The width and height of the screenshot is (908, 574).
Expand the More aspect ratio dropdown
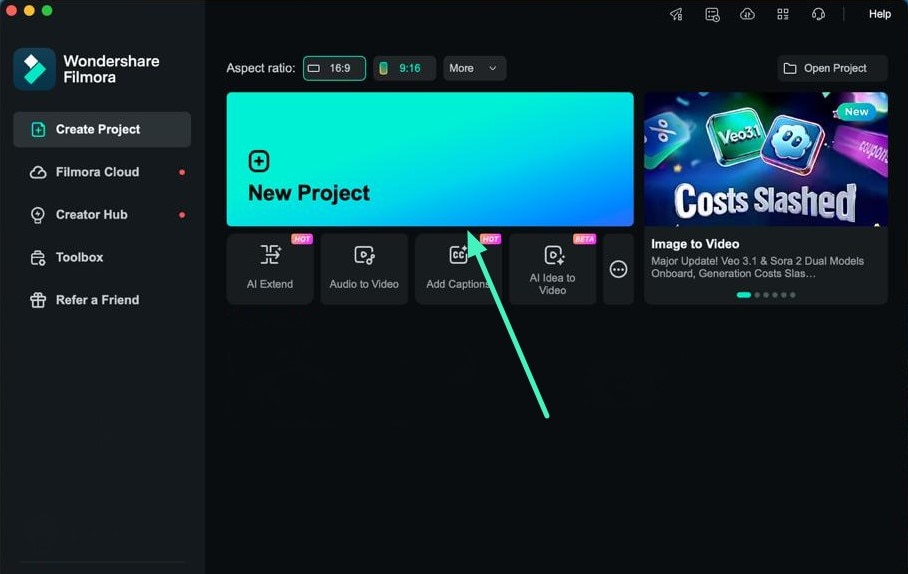(474, 68)
